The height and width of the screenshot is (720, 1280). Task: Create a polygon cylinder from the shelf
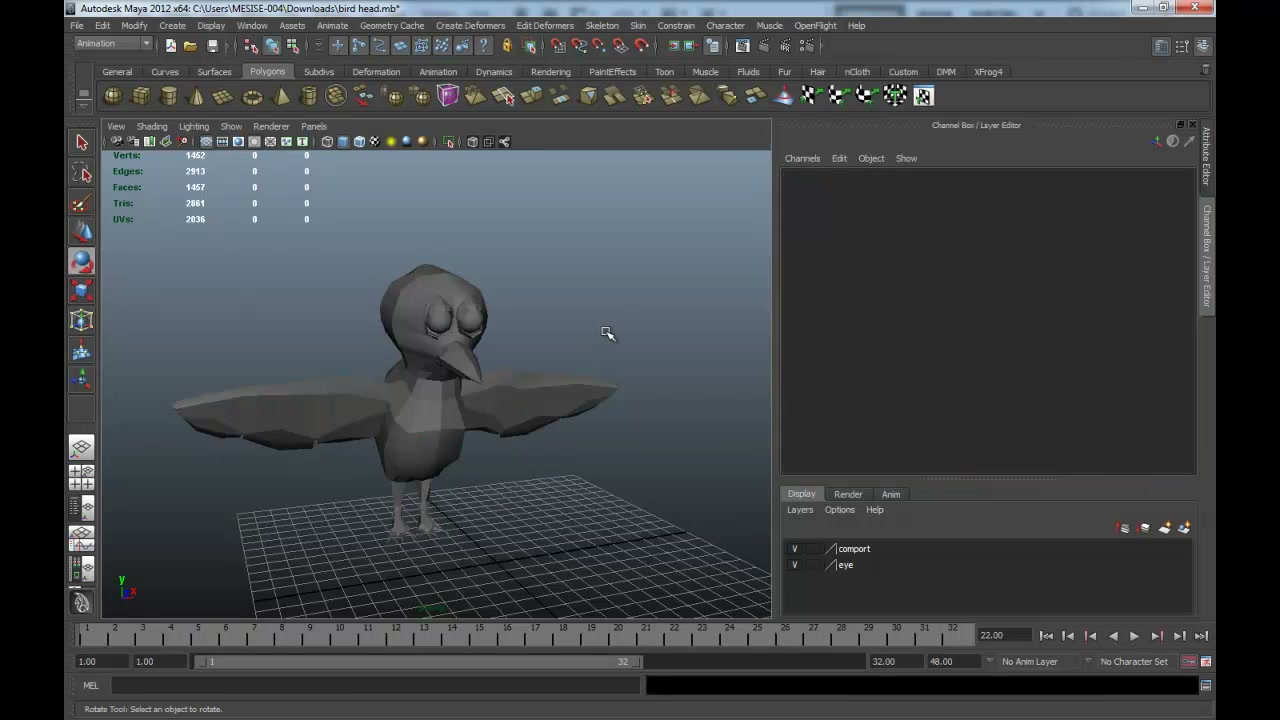169,96
